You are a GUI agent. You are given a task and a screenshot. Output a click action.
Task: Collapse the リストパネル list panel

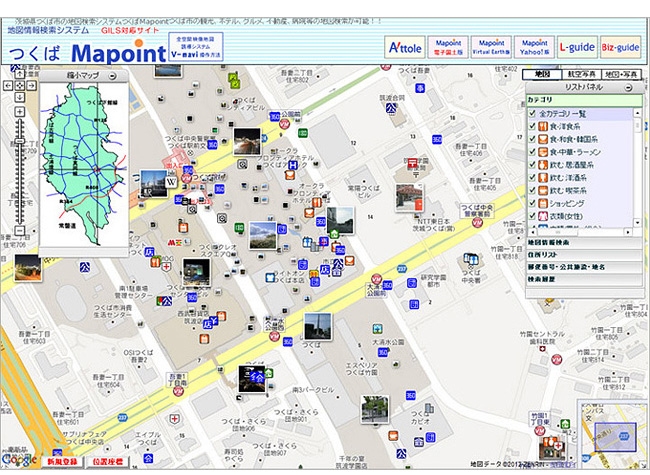pos(628,87)
